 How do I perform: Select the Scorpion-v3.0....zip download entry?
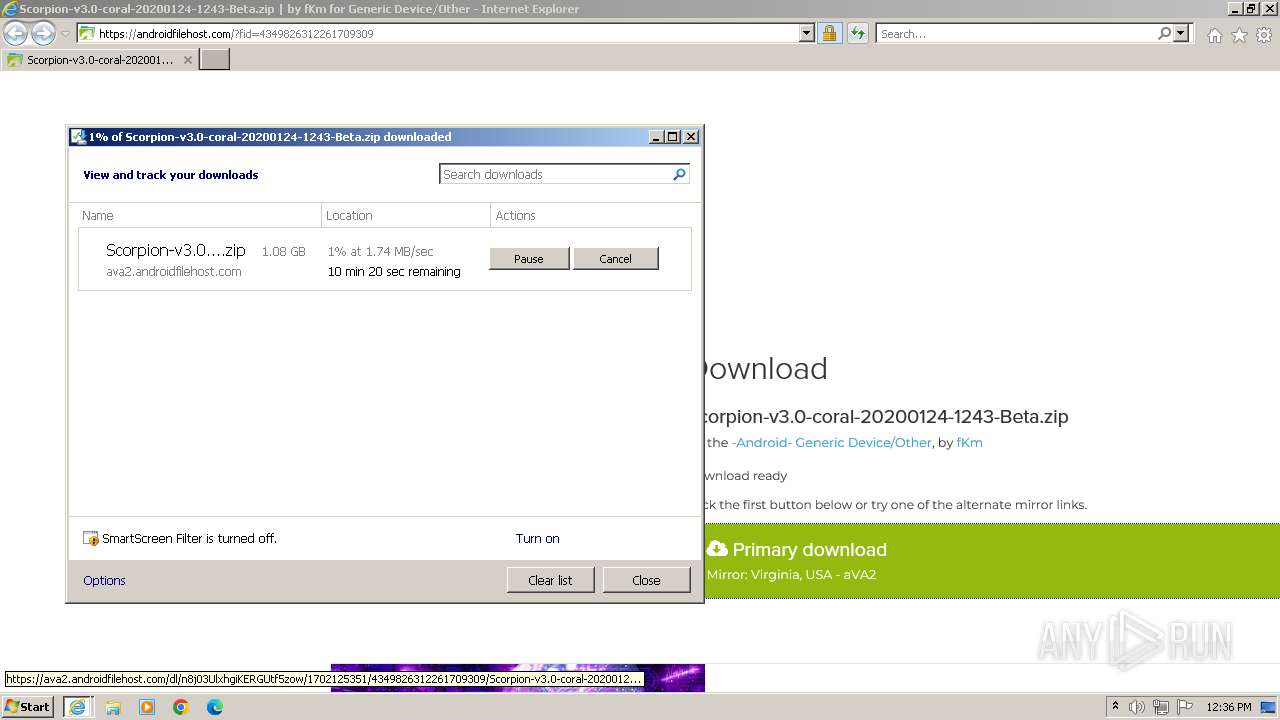(x=385, y=259)
